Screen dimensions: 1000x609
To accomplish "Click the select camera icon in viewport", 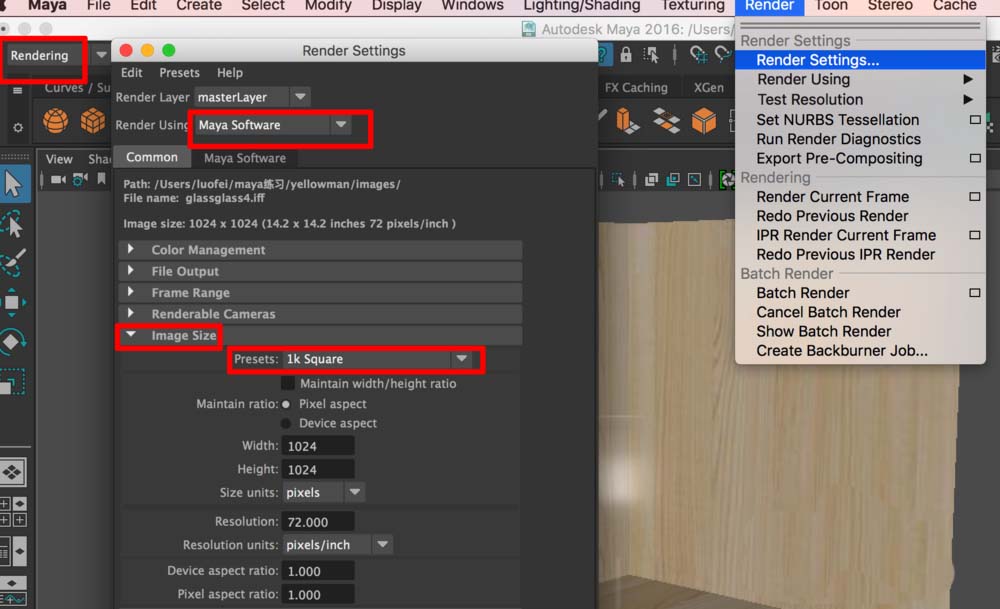I will click(x=58, y=180).
